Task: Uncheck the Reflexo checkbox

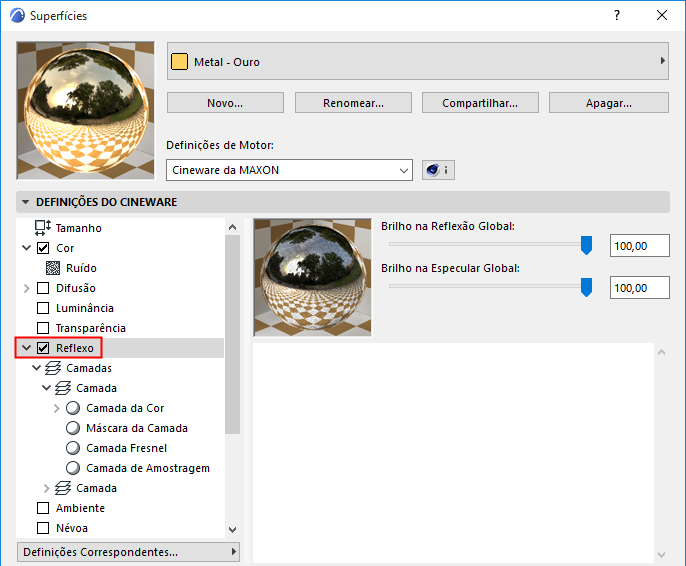Action: point(43,348)
